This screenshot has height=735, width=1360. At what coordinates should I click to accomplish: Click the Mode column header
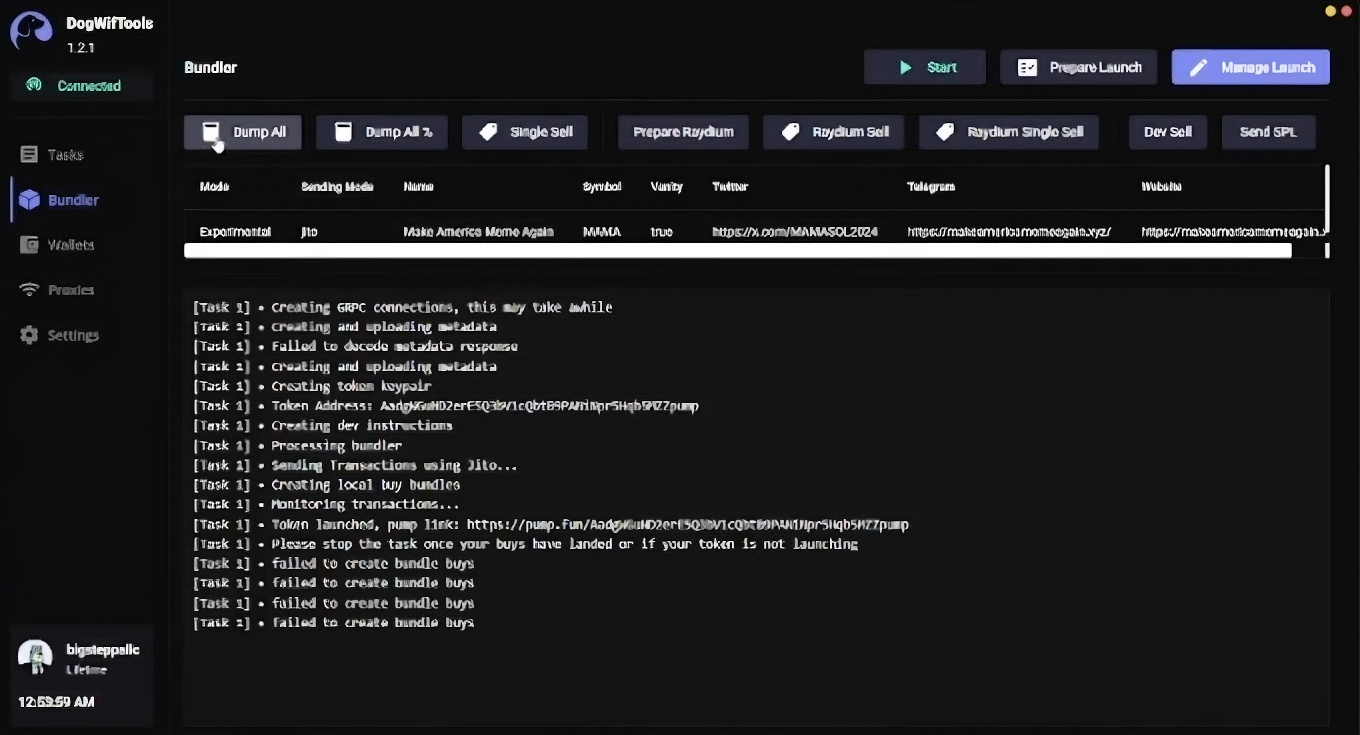pos(214,187)
